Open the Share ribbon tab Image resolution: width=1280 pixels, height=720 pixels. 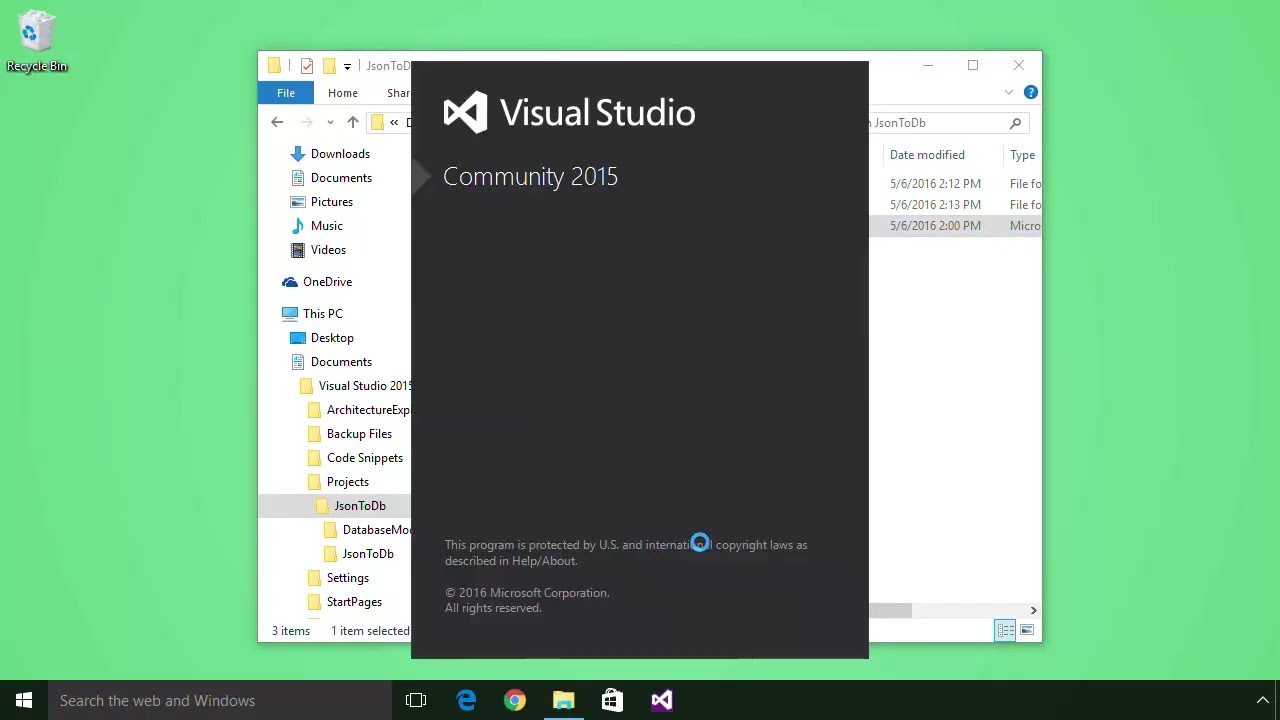tap(398, 93)
